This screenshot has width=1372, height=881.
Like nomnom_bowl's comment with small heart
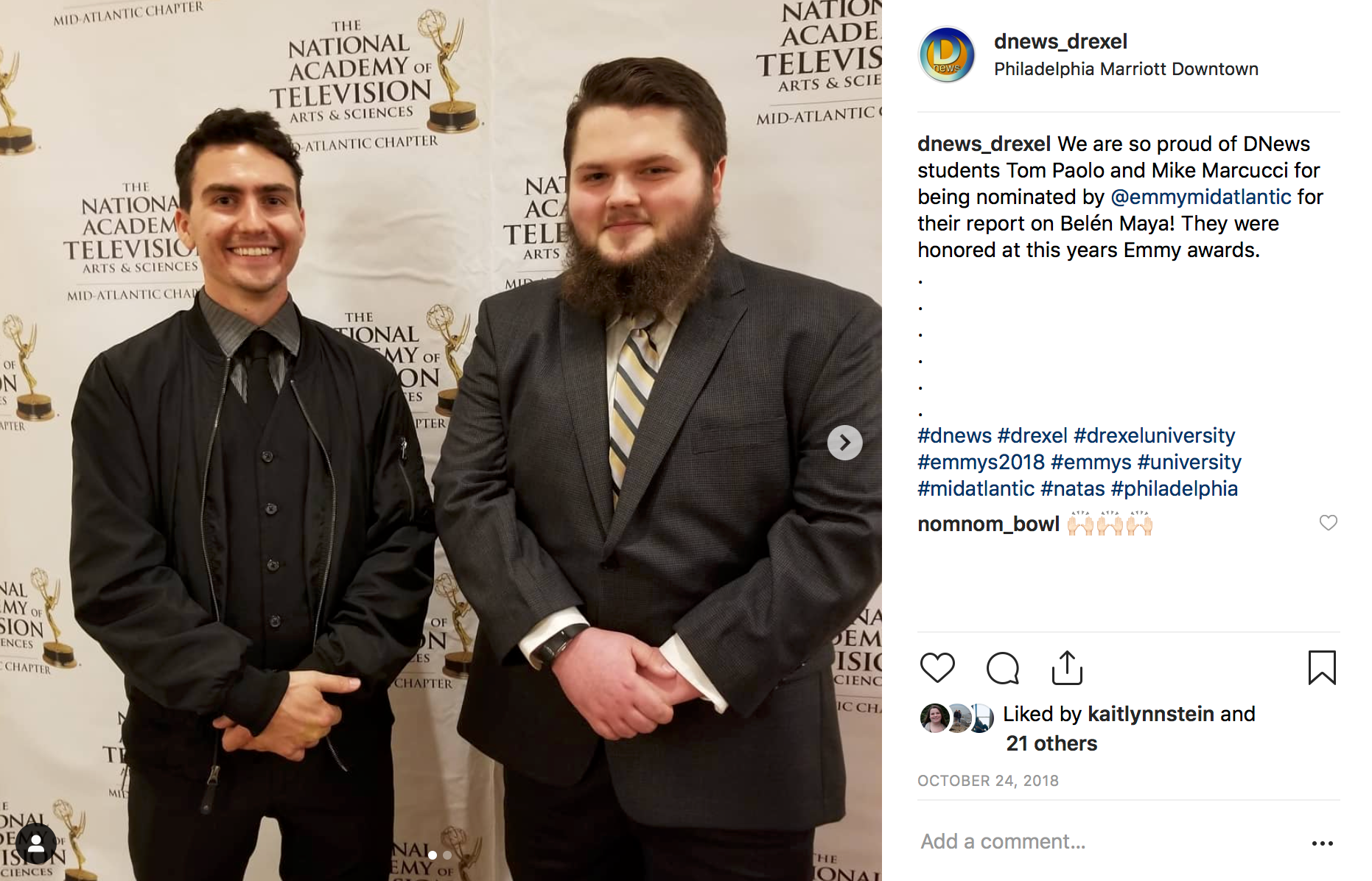tap(1328, 523)
